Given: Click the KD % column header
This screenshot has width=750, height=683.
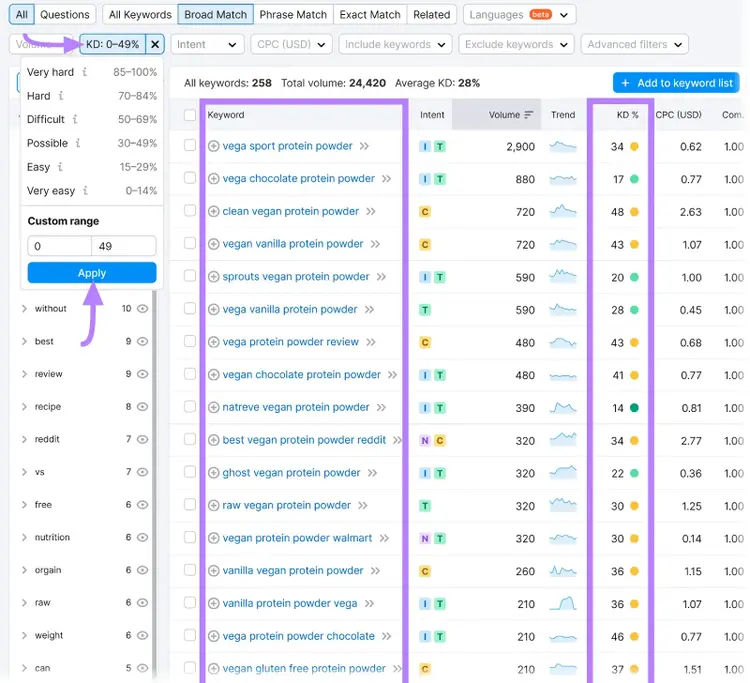Looking at the screenshot, I should point(627,115).
